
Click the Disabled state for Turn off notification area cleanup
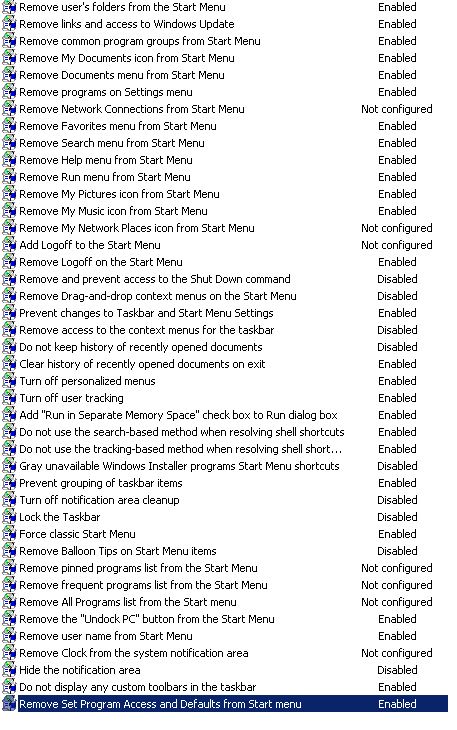point(397,500)
